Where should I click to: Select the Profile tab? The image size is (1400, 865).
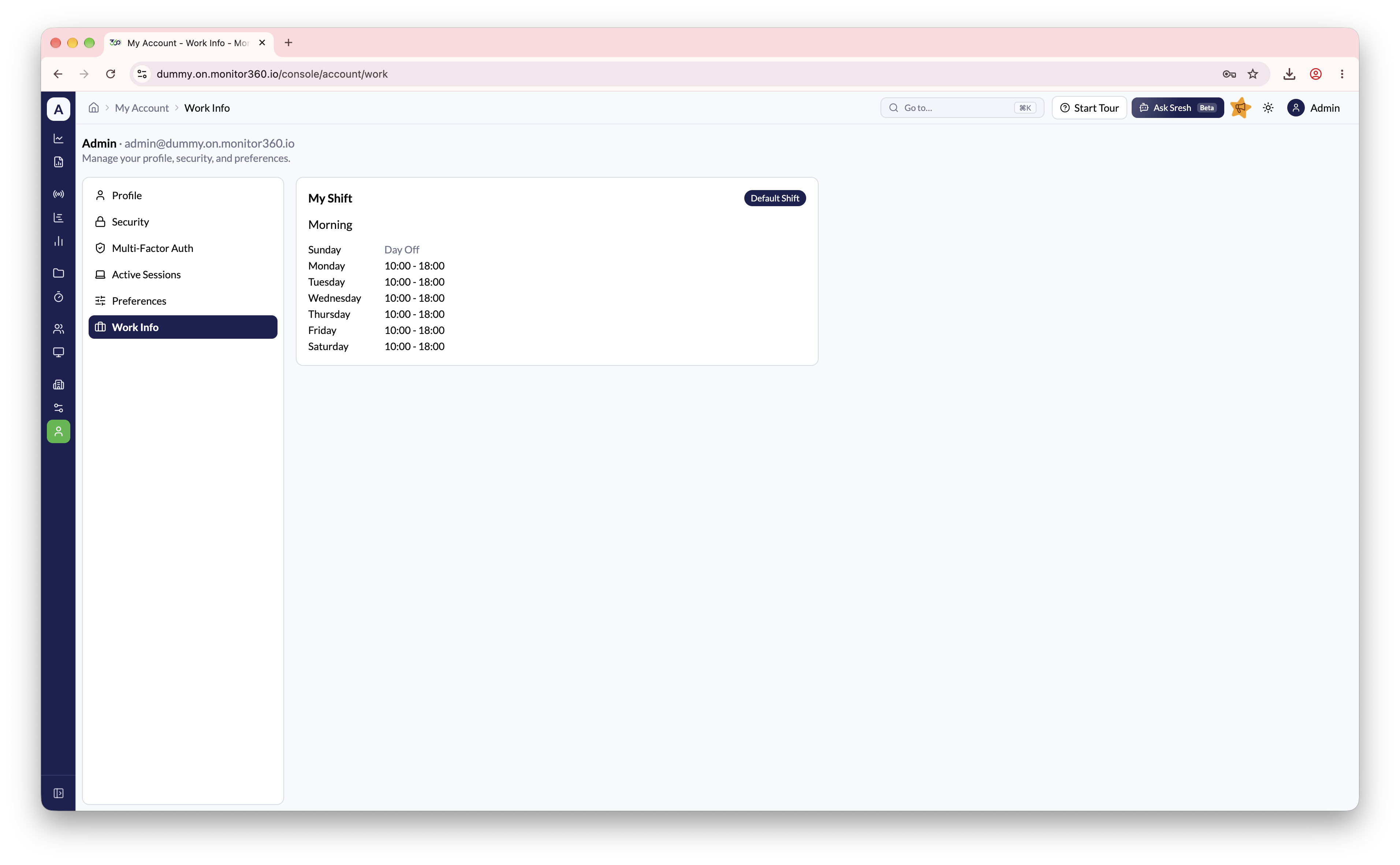[x=183, y=195]
